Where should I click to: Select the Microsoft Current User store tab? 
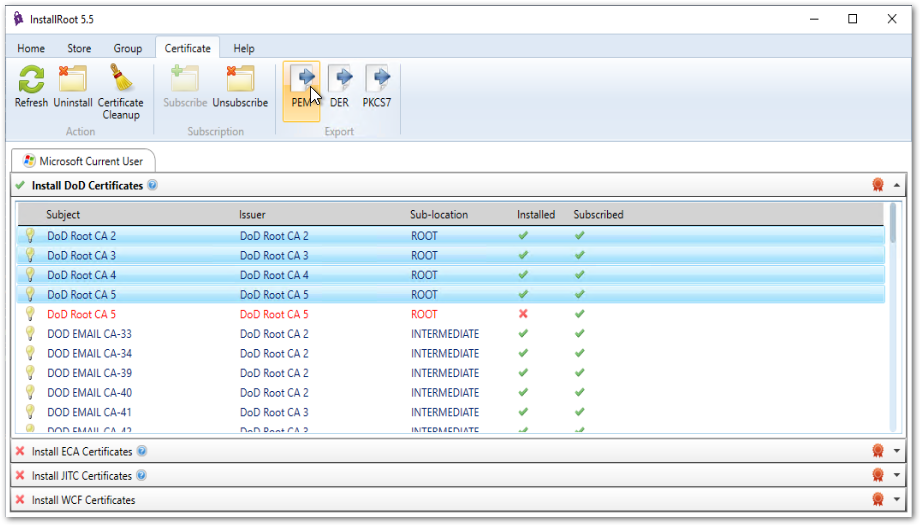[83, 161]
